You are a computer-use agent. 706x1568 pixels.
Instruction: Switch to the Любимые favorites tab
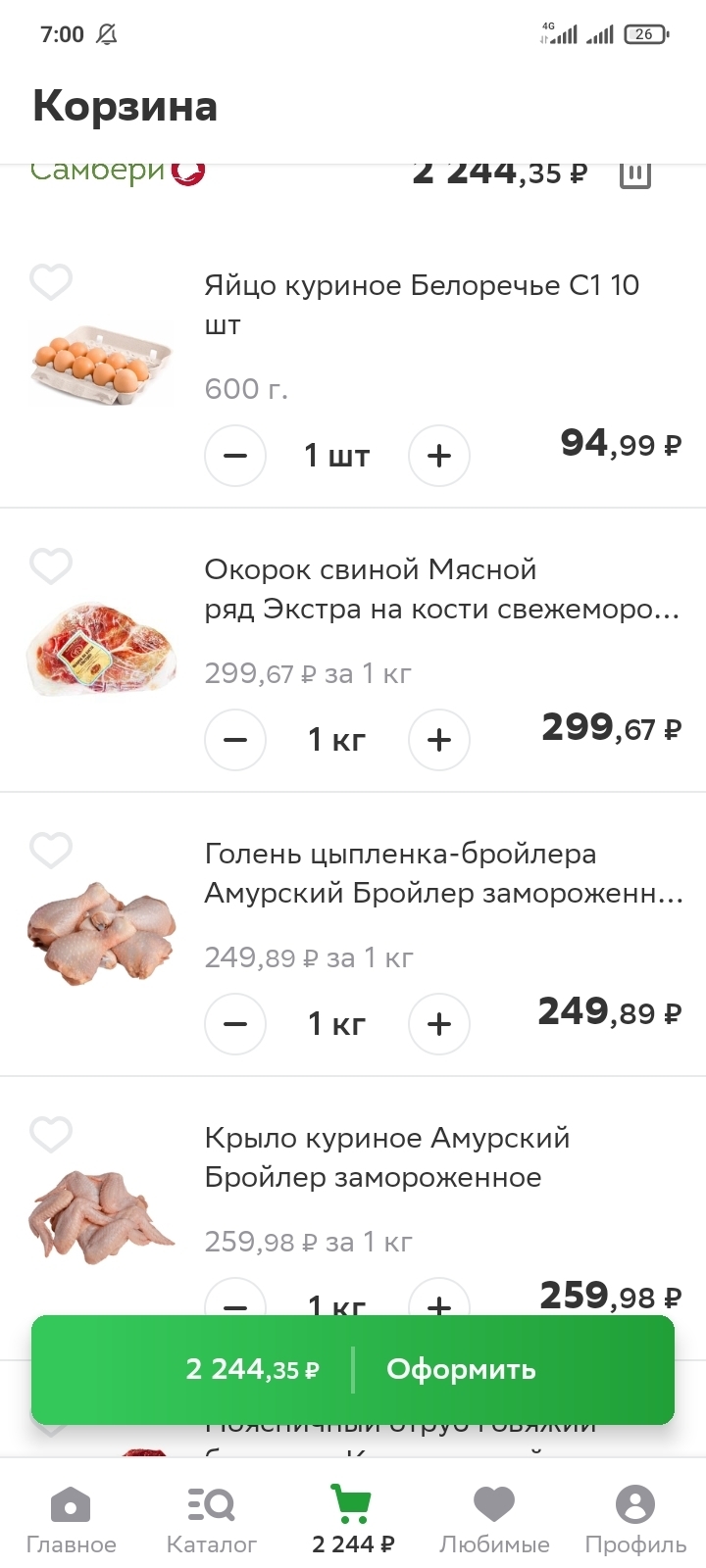[494, 1519]
